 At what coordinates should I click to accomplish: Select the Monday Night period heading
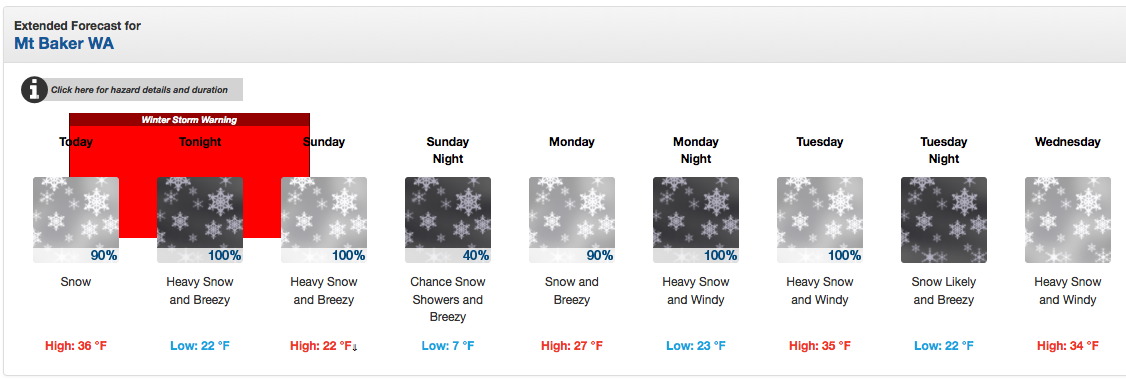coord(696,150)
